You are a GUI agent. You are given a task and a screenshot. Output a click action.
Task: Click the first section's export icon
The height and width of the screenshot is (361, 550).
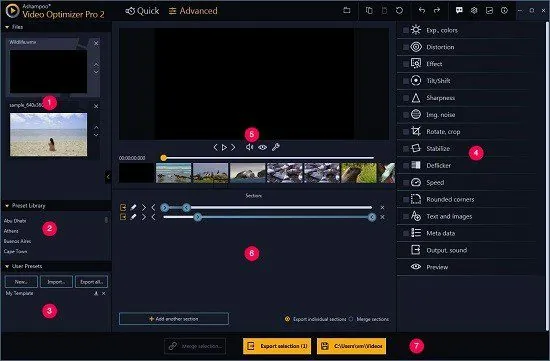(x=123, y=207)
